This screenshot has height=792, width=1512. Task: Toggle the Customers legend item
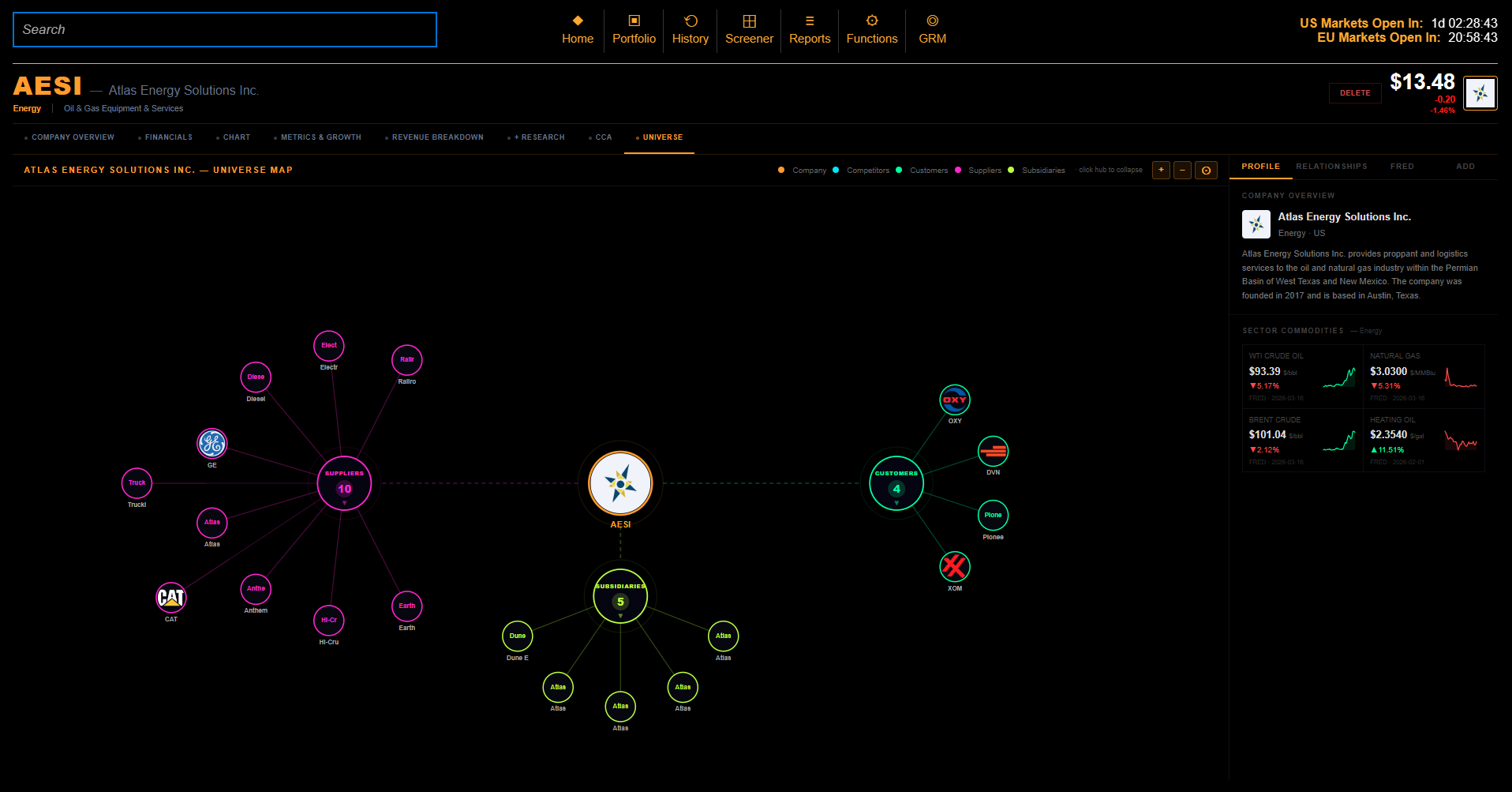tap(922, 170)
